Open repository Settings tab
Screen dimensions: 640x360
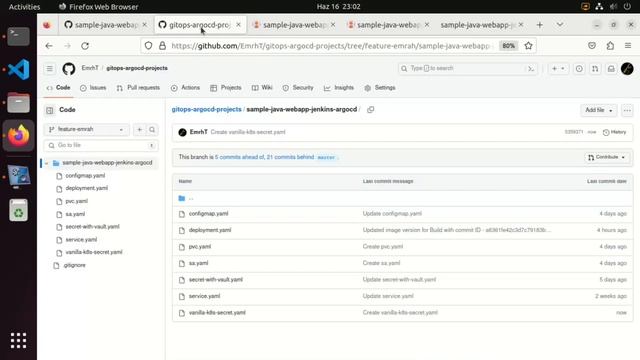point(380,88)
